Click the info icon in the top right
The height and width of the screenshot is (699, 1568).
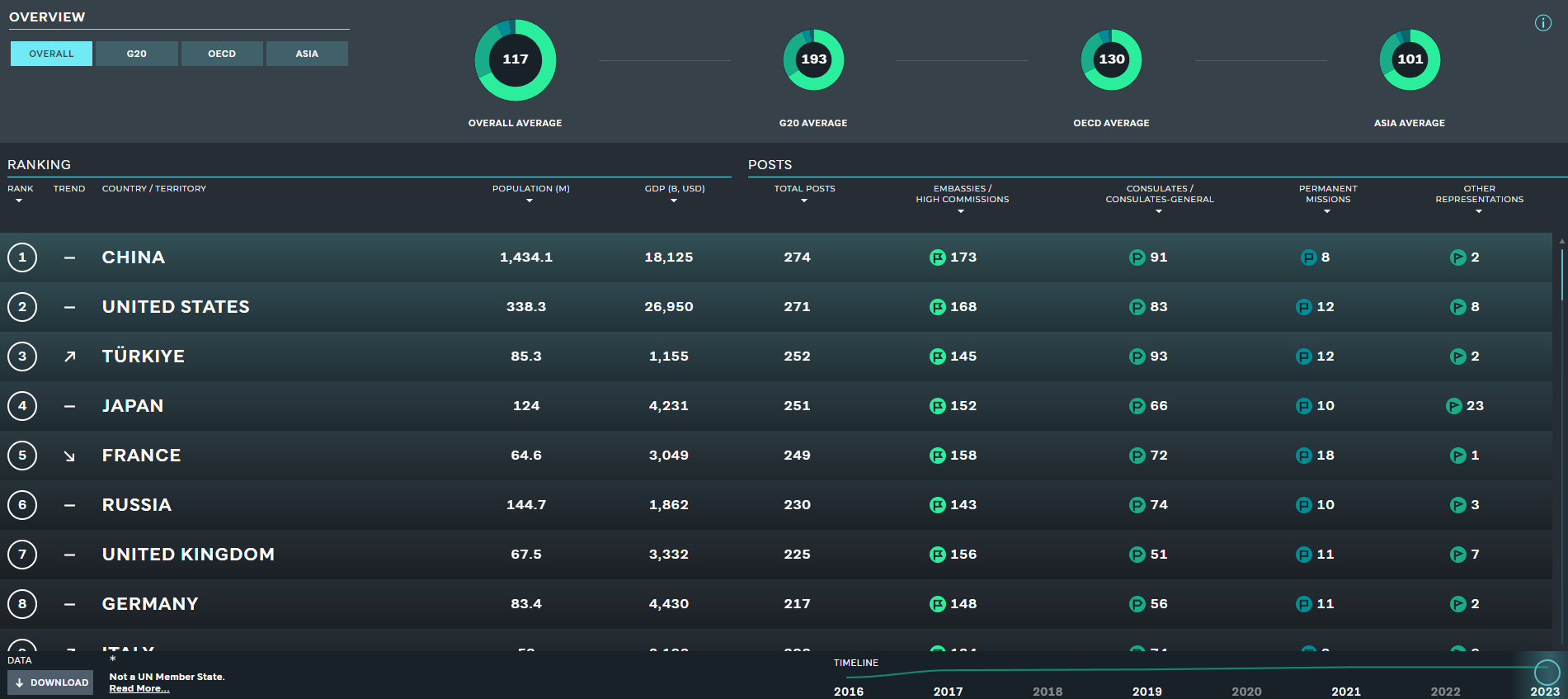coord(1542,23)
